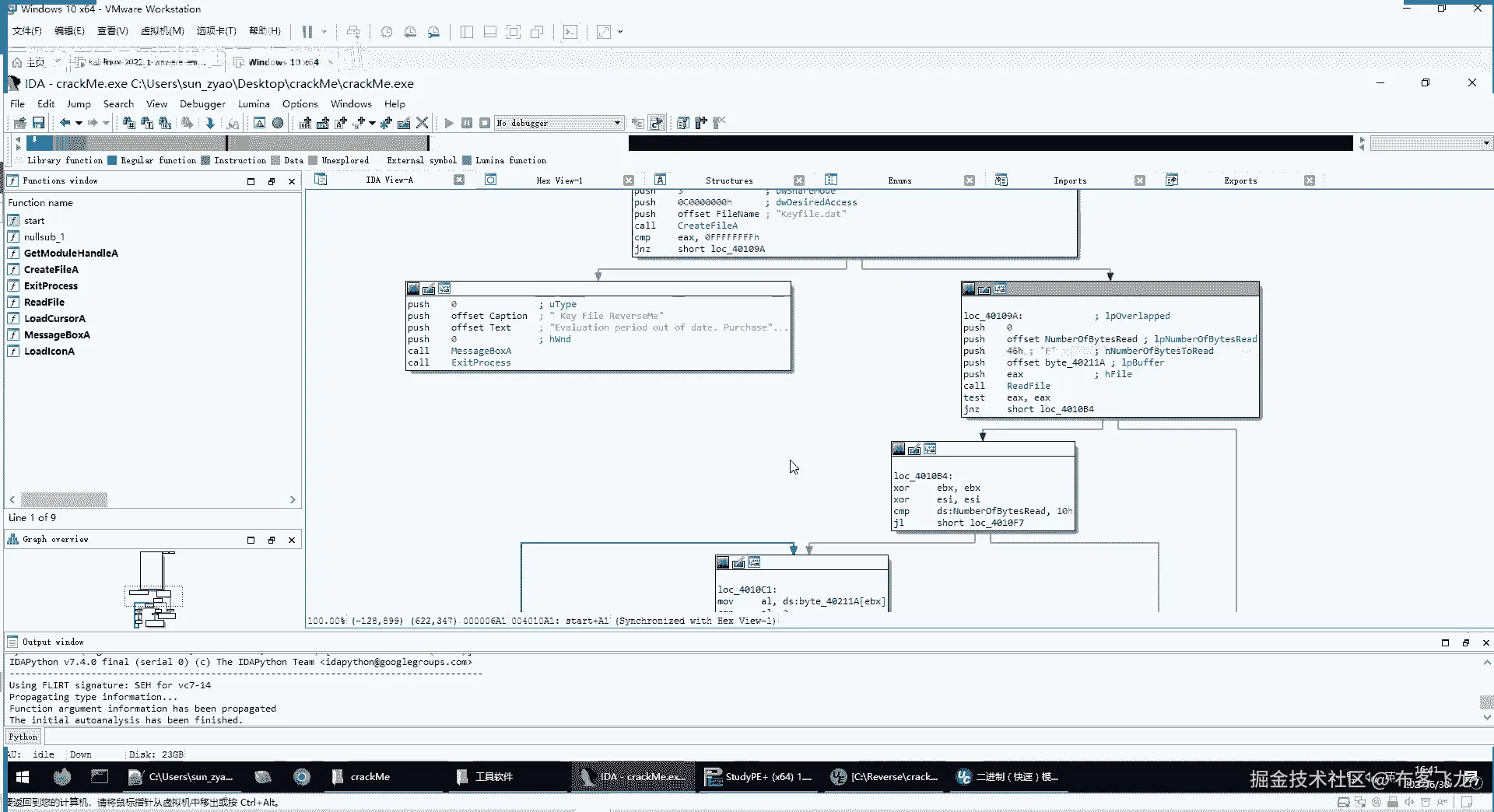Select the CreateFileA function in the list
1494x812 pixels.
coord(51,270)
